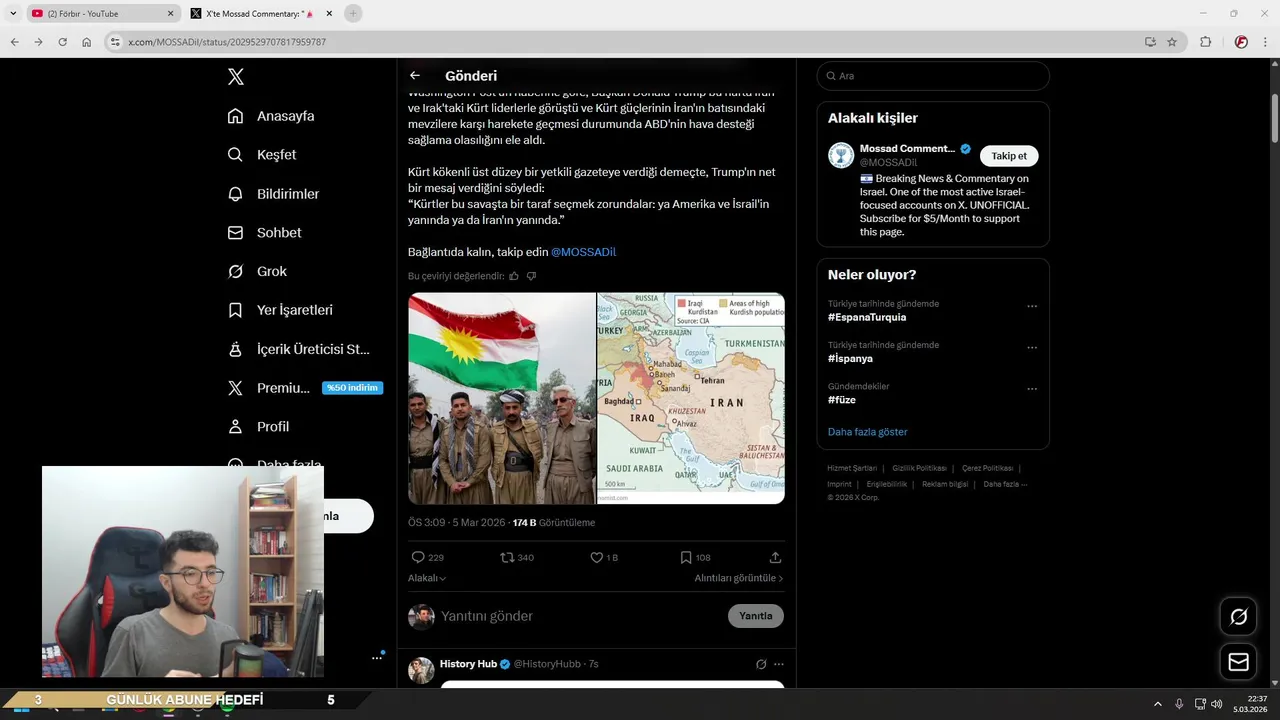Click the Ara search field

point(933,76)
